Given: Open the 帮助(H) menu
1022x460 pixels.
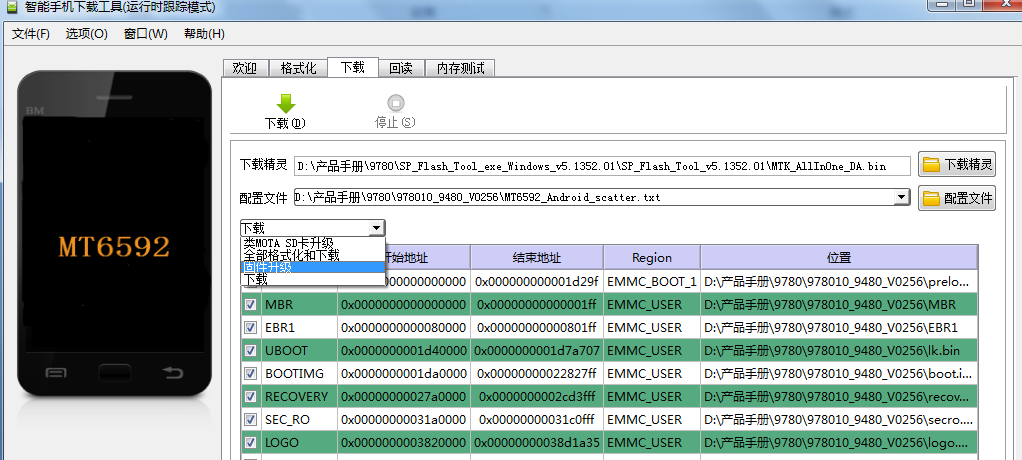Looking at the screenshot, I should [204, 34].
